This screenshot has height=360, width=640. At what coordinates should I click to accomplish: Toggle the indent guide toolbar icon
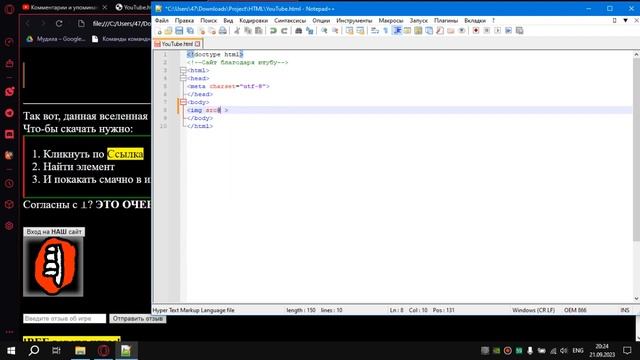point(397,31)
